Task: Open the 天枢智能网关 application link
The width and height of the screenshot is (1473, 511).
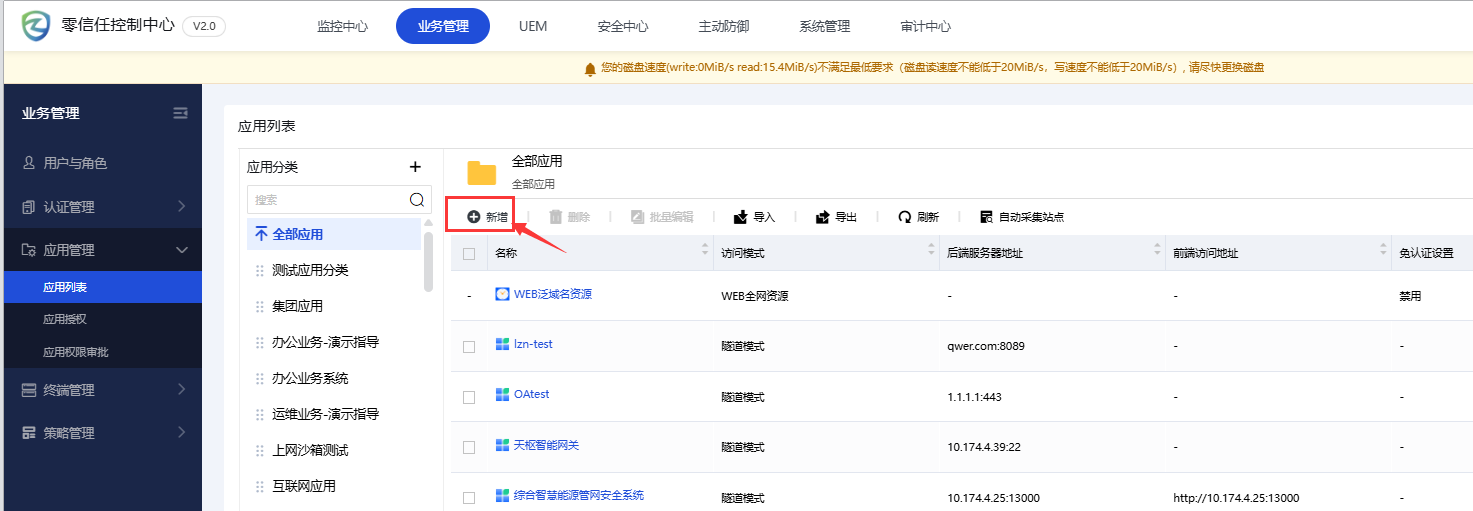Action: click(x=546, y=445)
